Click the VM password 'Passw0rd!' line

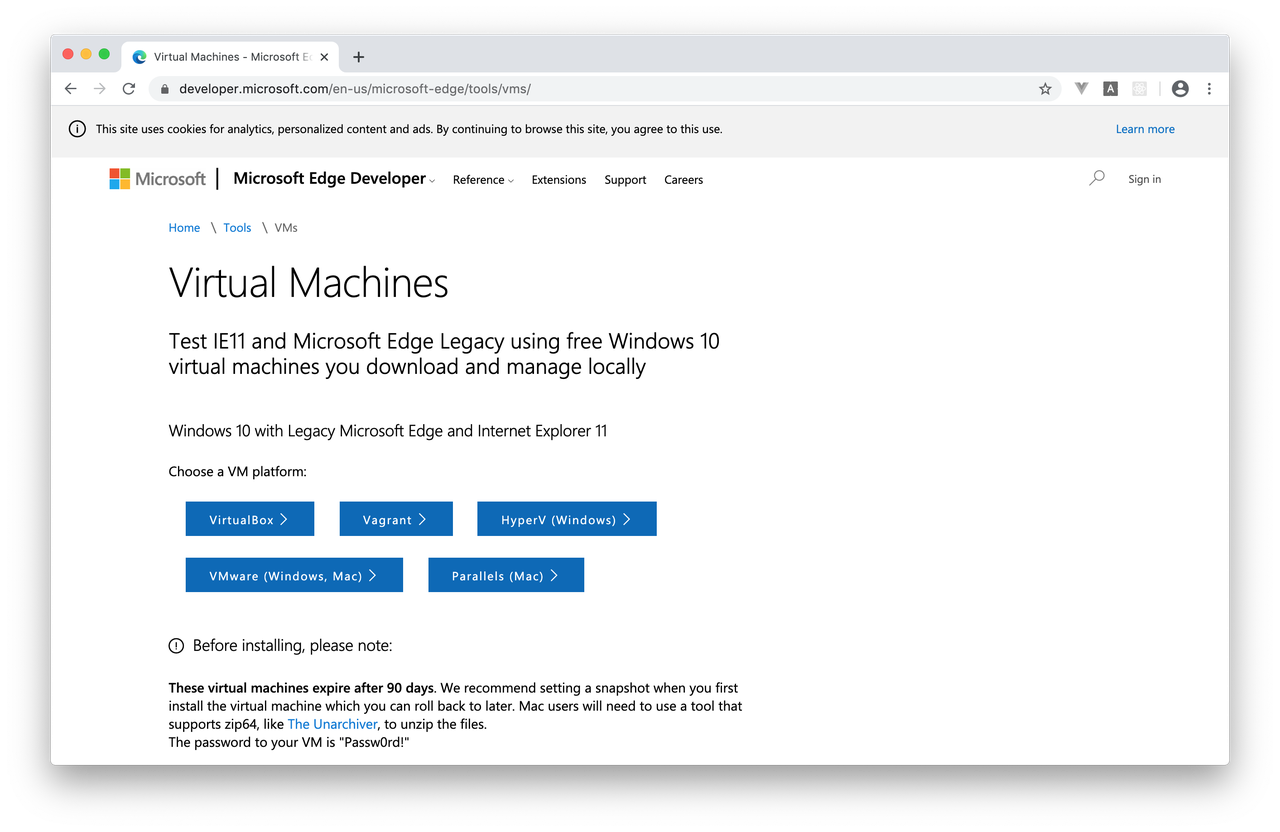pyautogui.click(x=290, y=742)
